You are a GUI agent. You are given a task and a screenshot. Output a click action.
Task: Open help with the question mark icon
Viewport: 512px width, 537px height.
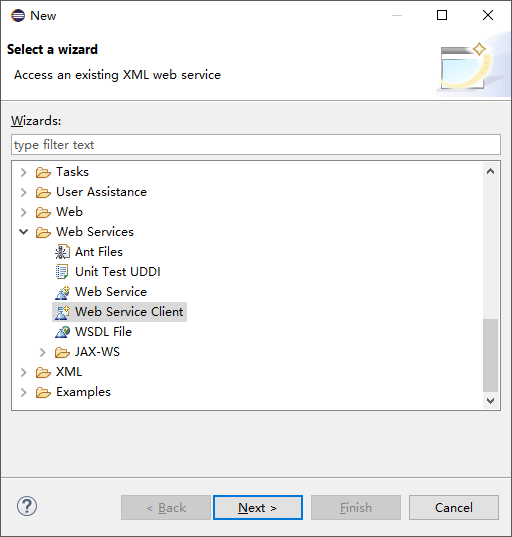tap(27, 506)
